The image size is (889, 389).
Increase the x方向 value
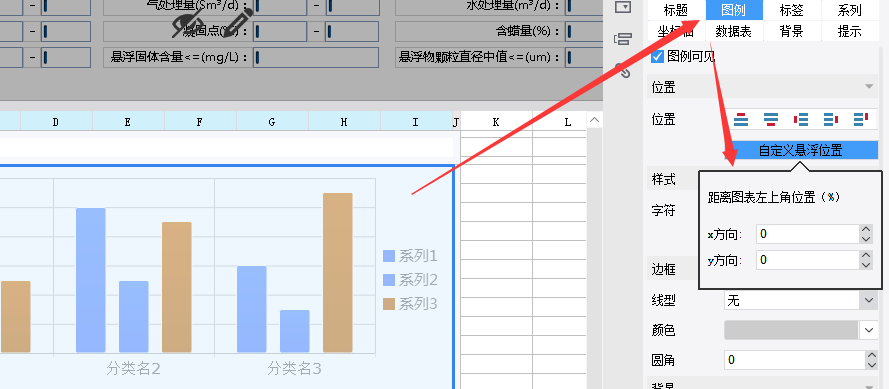[x=866, y=229]
